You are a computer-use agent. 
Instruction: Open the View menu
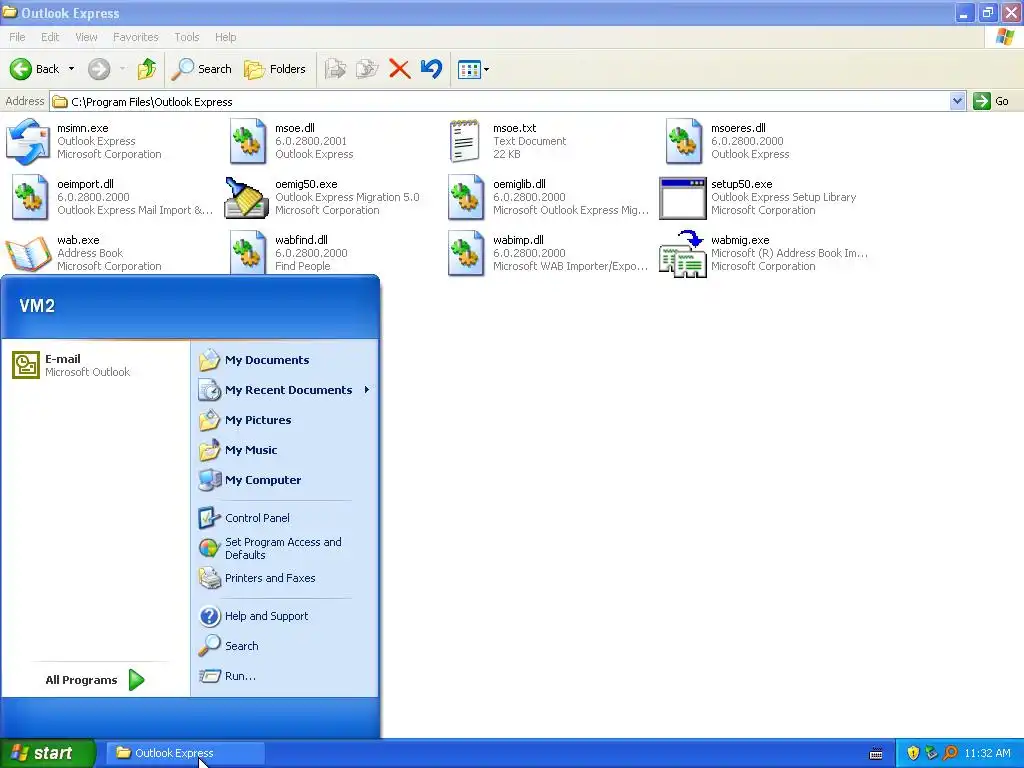pyautogui.click(x=86, y=37)
